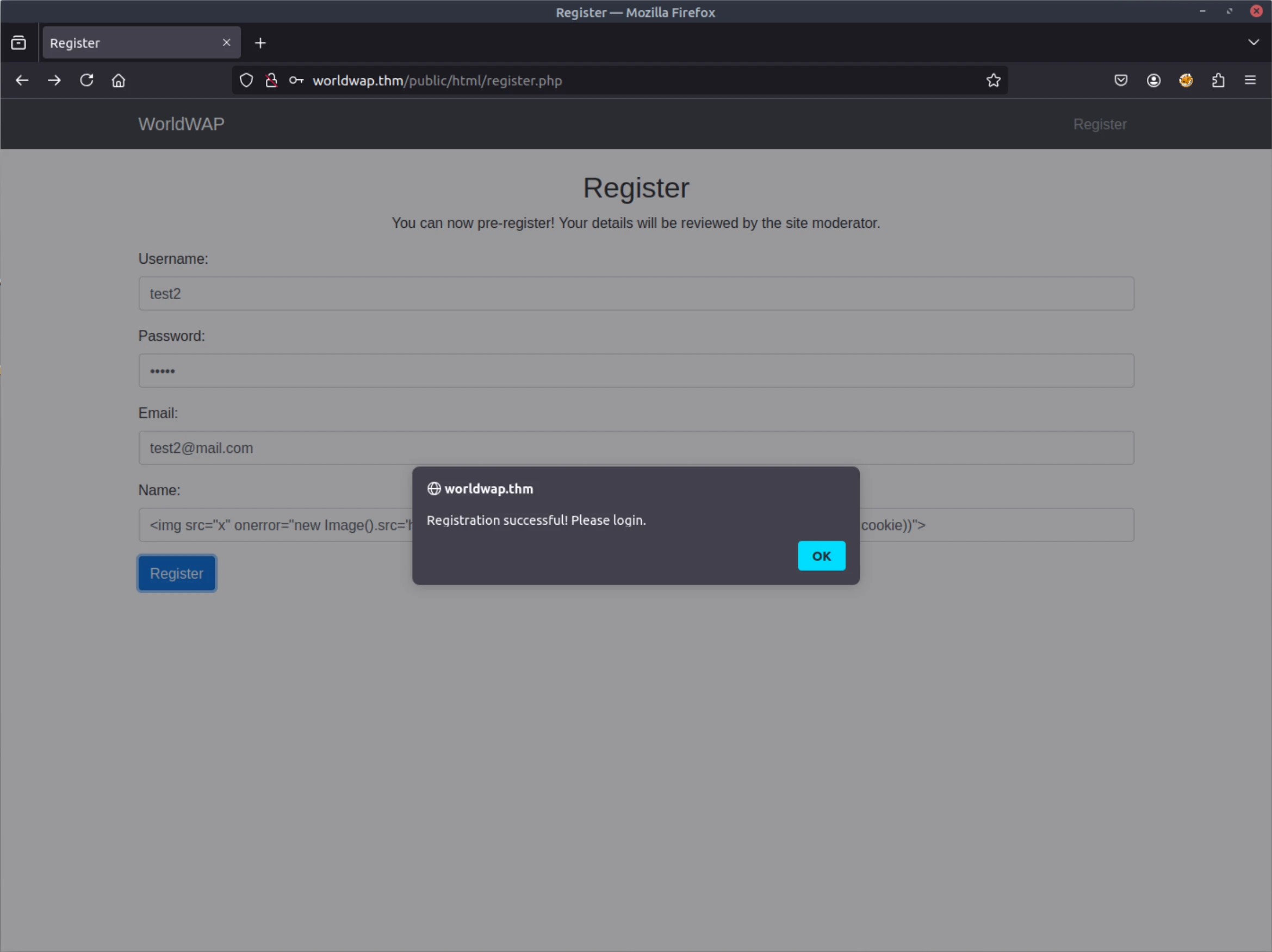Open the Firefox hamburger menu
The image size is (1272, 952).
tap(1250, 80)
